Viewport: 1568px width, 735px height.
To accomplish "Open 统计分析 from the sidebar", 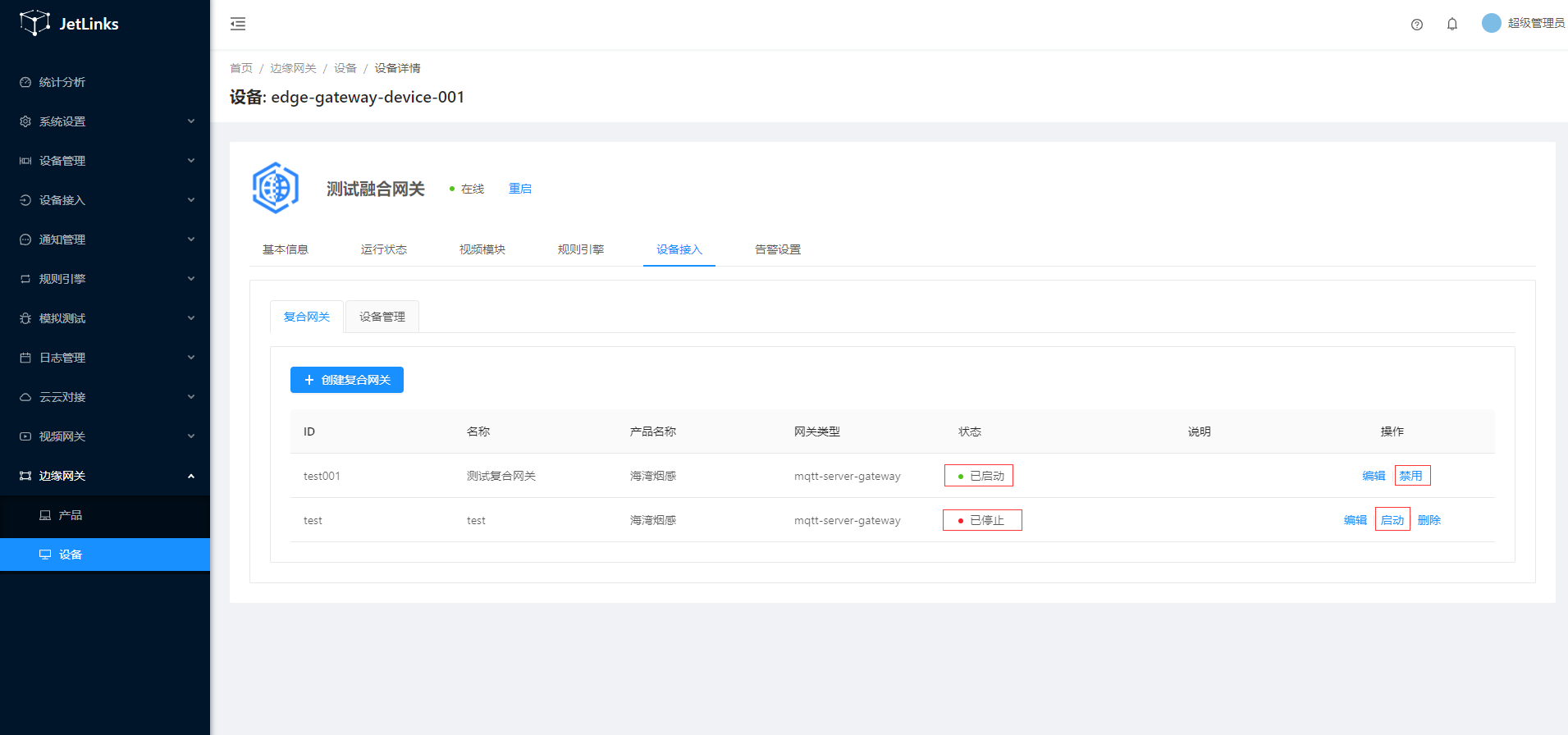I will (62, 82).
